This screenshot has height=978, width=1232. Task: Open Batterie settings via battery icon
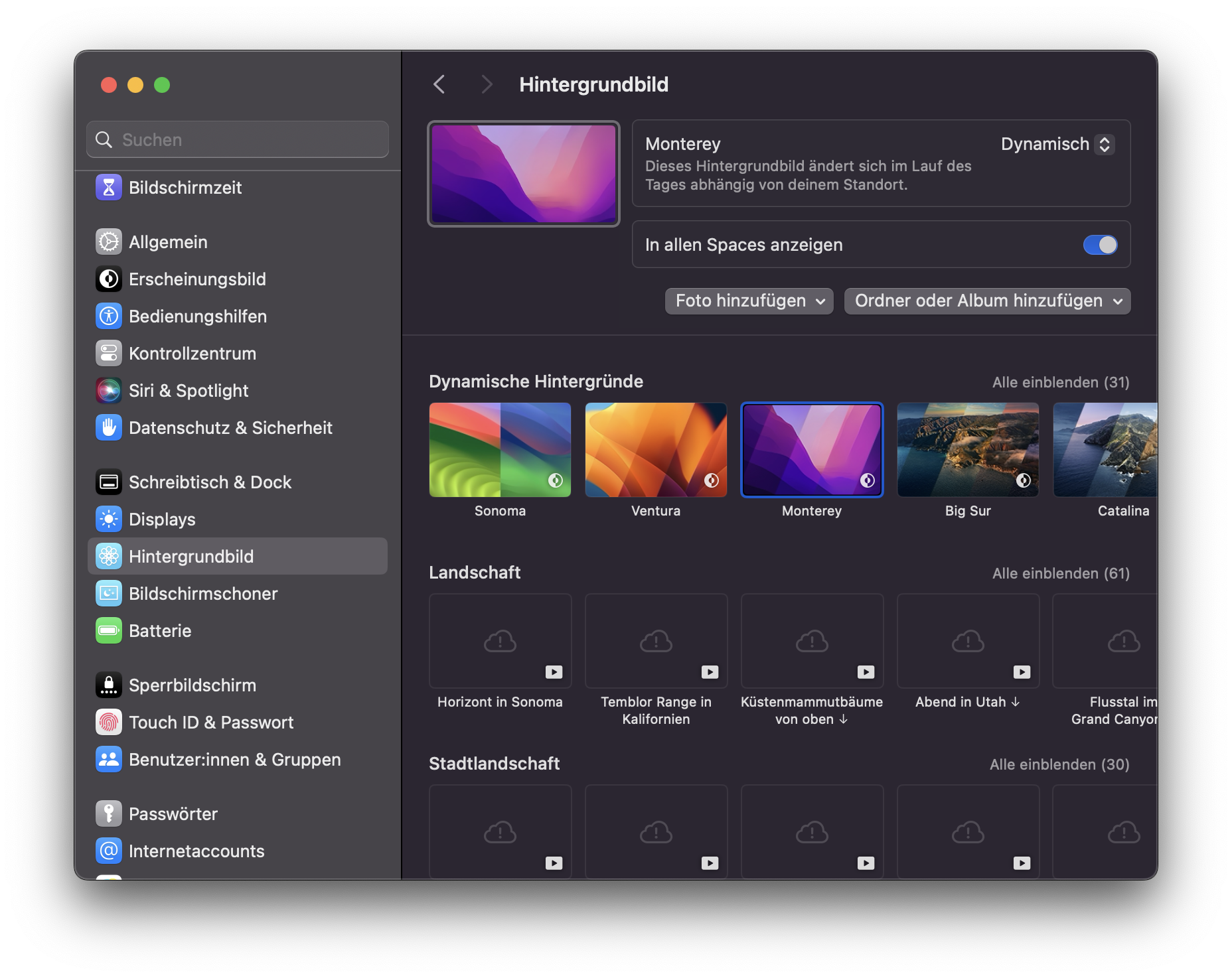109,631
